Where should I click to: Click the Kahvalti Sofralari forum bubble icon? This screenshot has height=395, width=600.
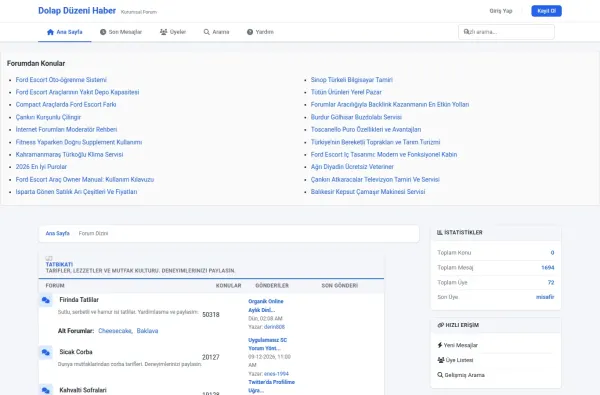(46, 390)
